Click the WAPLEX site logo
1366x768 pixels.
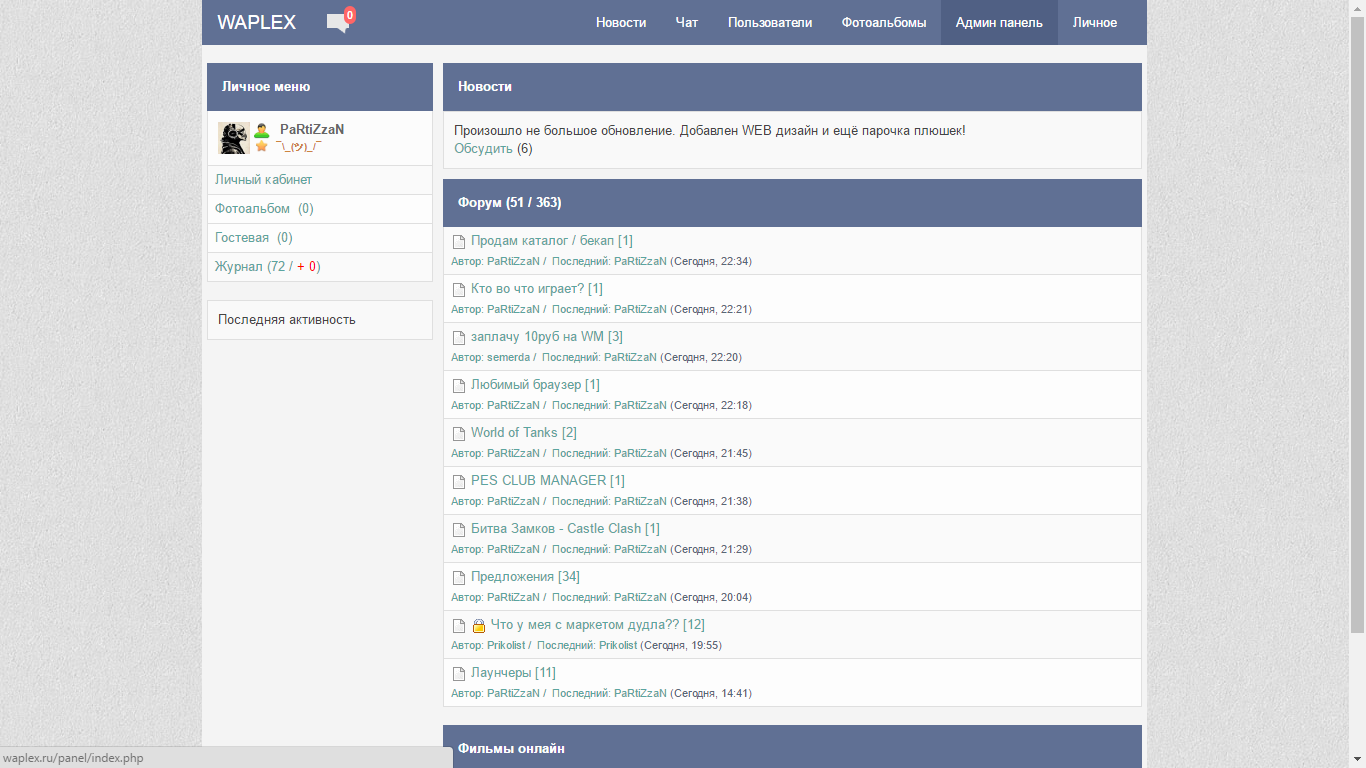click(256, 23)
